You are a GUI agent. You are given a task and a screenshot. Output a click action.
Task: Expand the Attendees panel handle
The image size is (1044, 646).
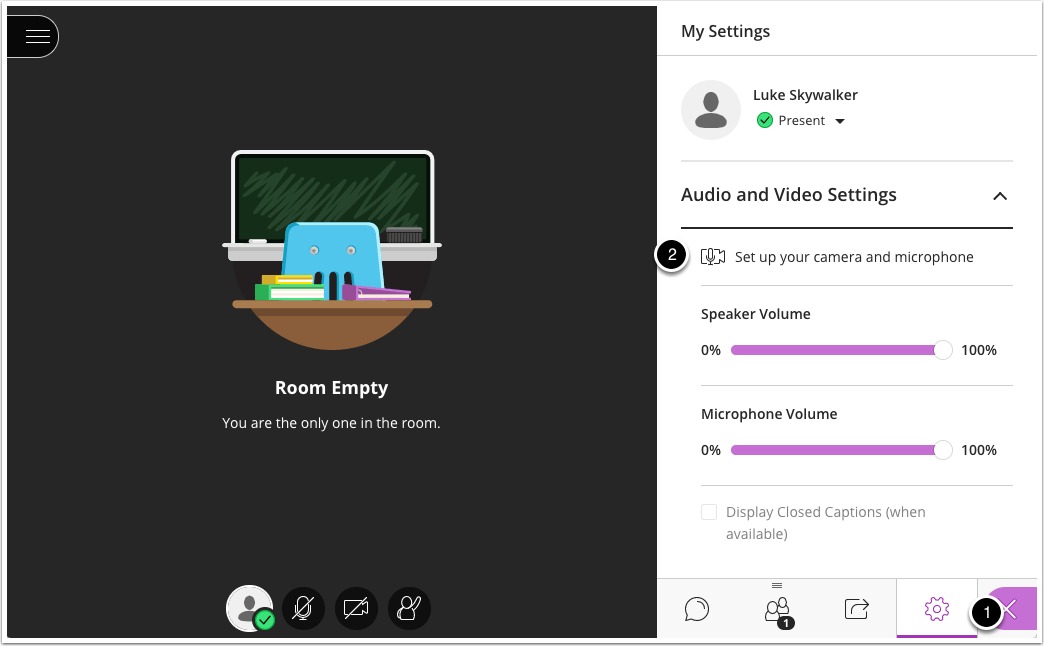click(x=777, y=587)
